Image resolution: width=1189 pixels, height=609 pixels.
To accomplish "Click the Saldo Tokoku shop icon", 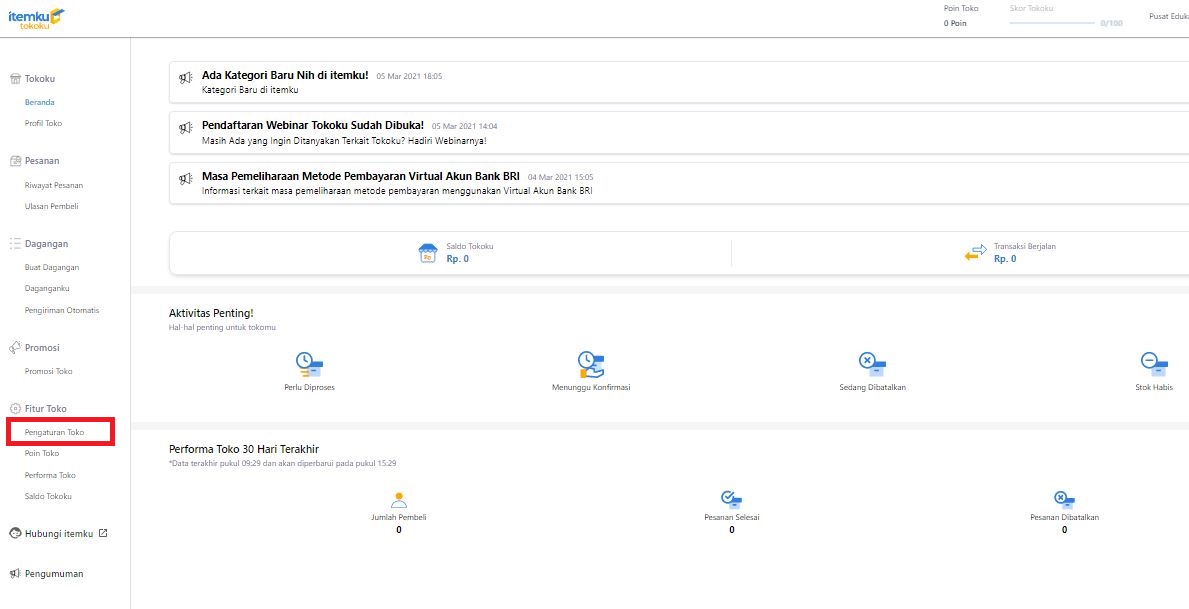I will click(428, 253).
